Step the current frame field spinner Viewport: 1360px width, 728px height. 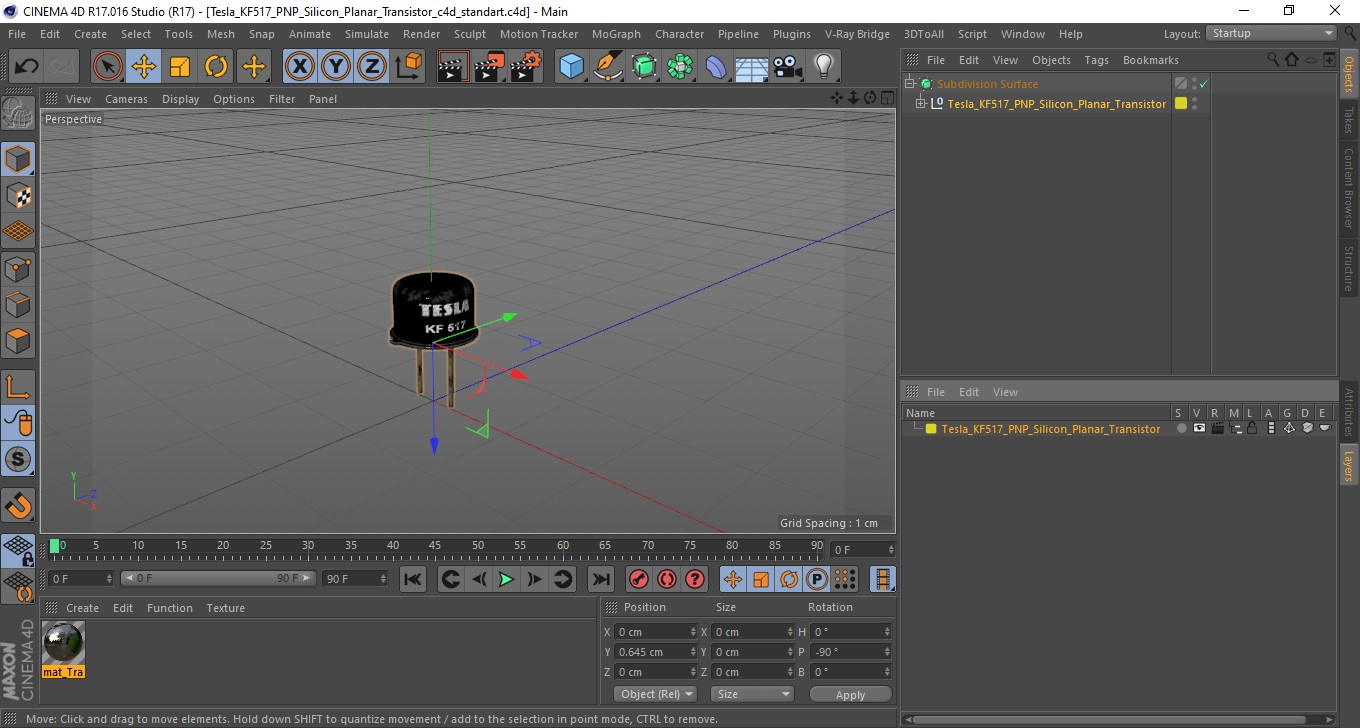tap(109, 579)
